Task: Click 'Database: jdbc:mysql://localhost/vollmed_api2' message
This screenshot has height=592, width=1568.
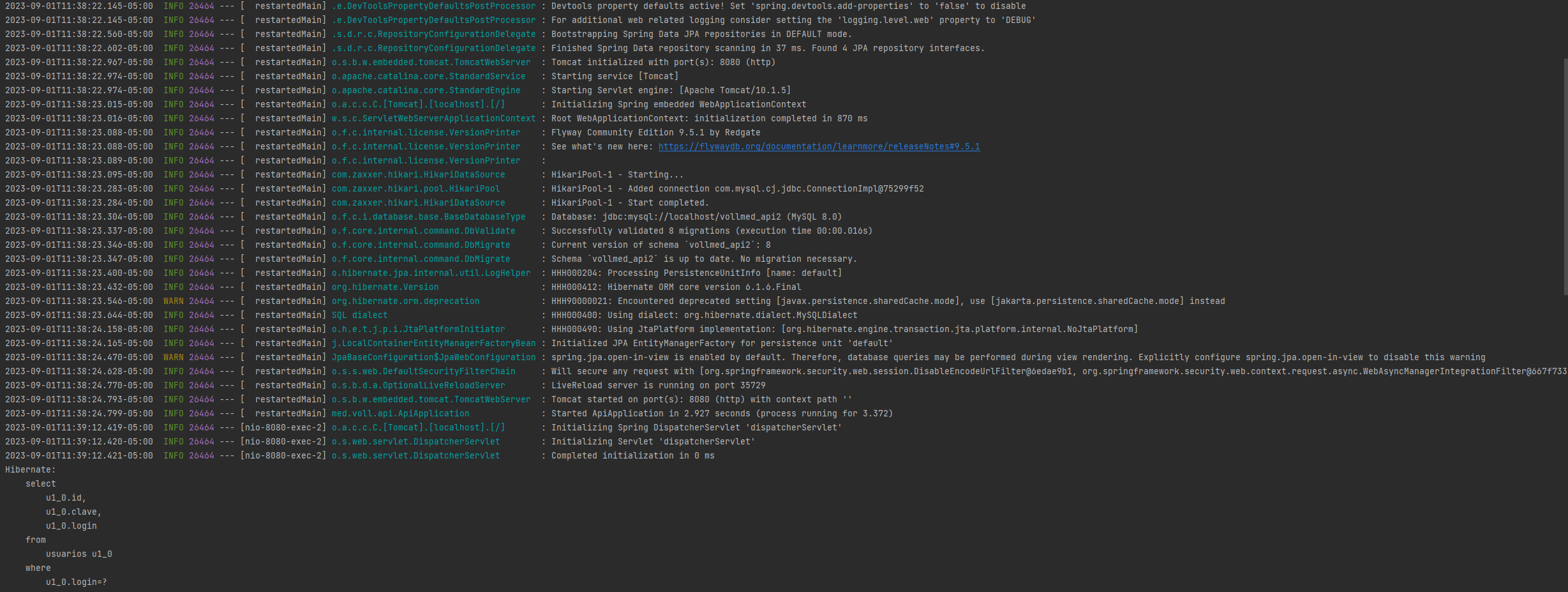Action: tap(696, 217)
